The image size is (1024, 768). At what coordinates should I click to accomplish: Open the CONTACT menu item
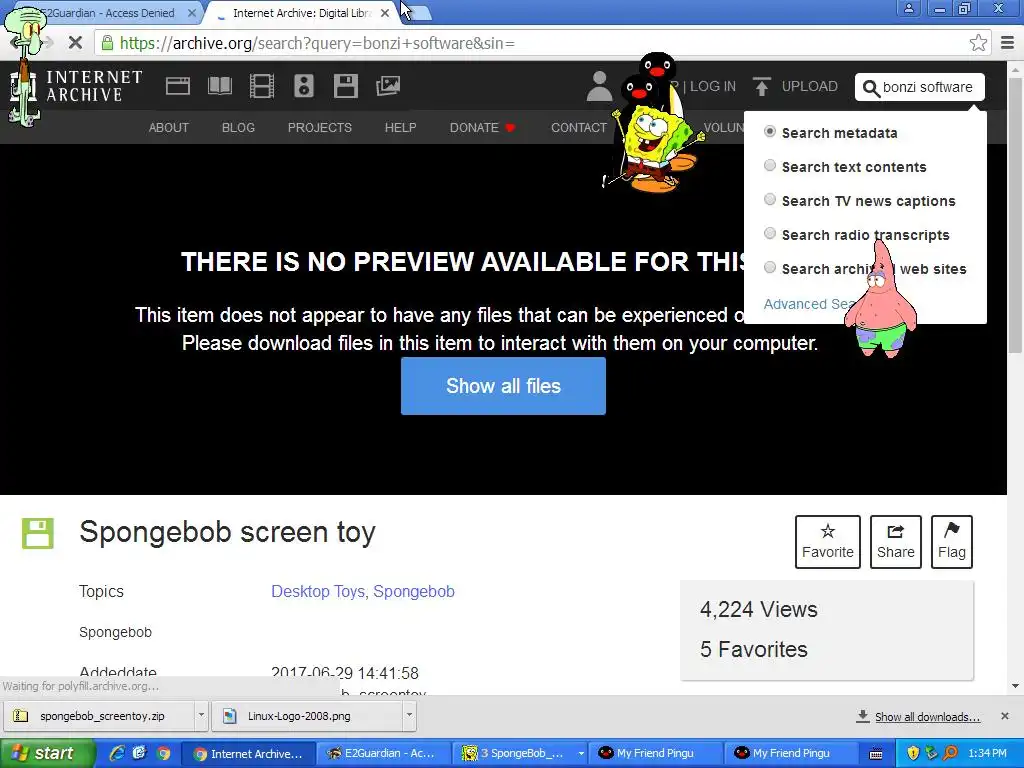[x=579, y=128]
